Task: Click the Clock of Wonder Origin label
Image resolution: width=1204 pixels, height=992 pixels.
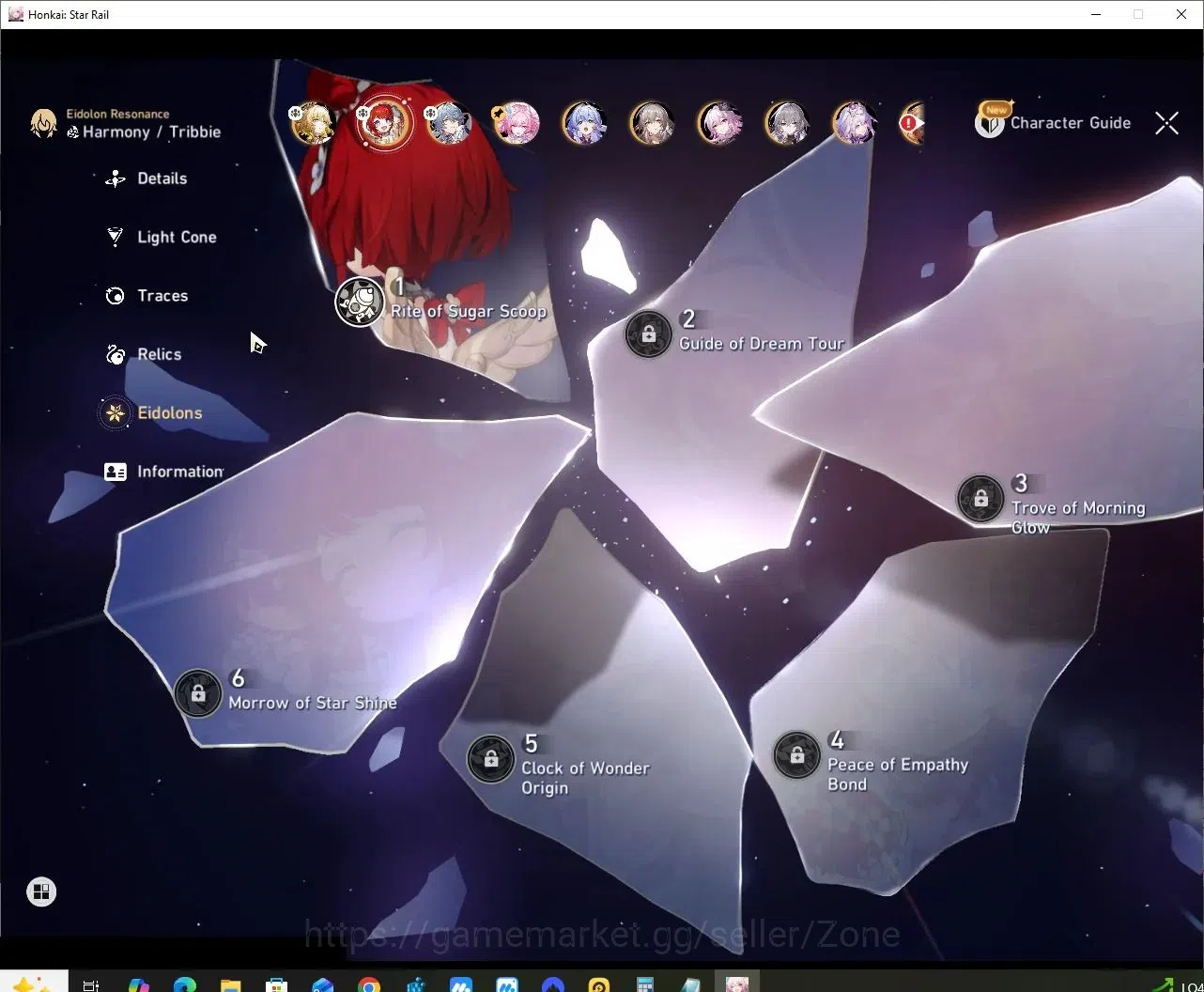Action: 585,778
